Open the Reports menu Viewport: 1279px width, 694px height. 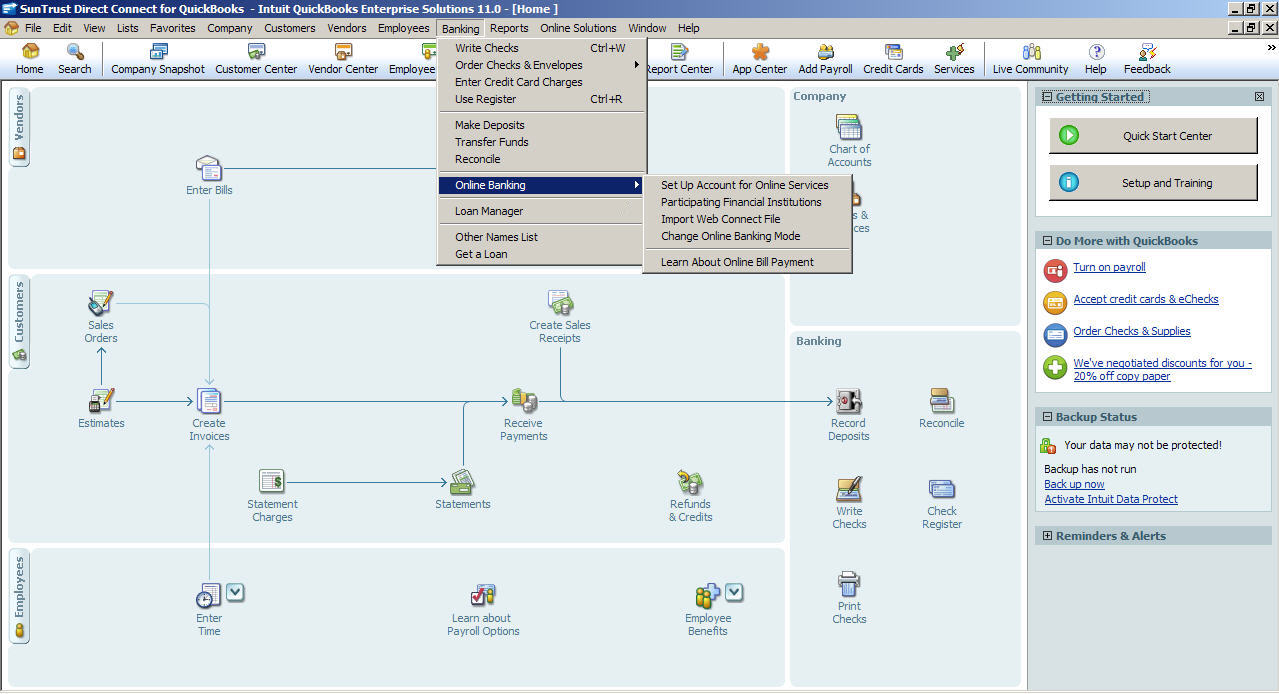[x=509, y=28]
